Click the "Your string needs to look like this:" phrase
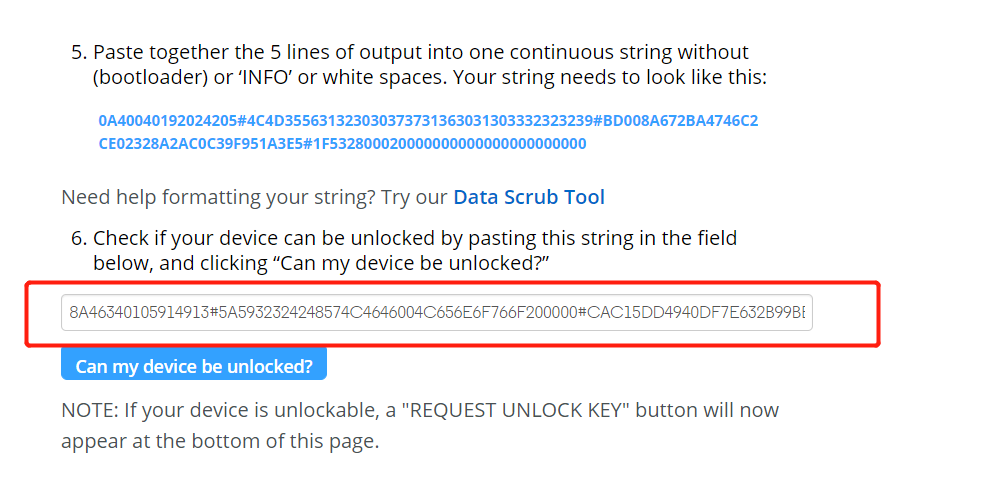This screenshot has width=993, height=488. [x=610, y=78]
